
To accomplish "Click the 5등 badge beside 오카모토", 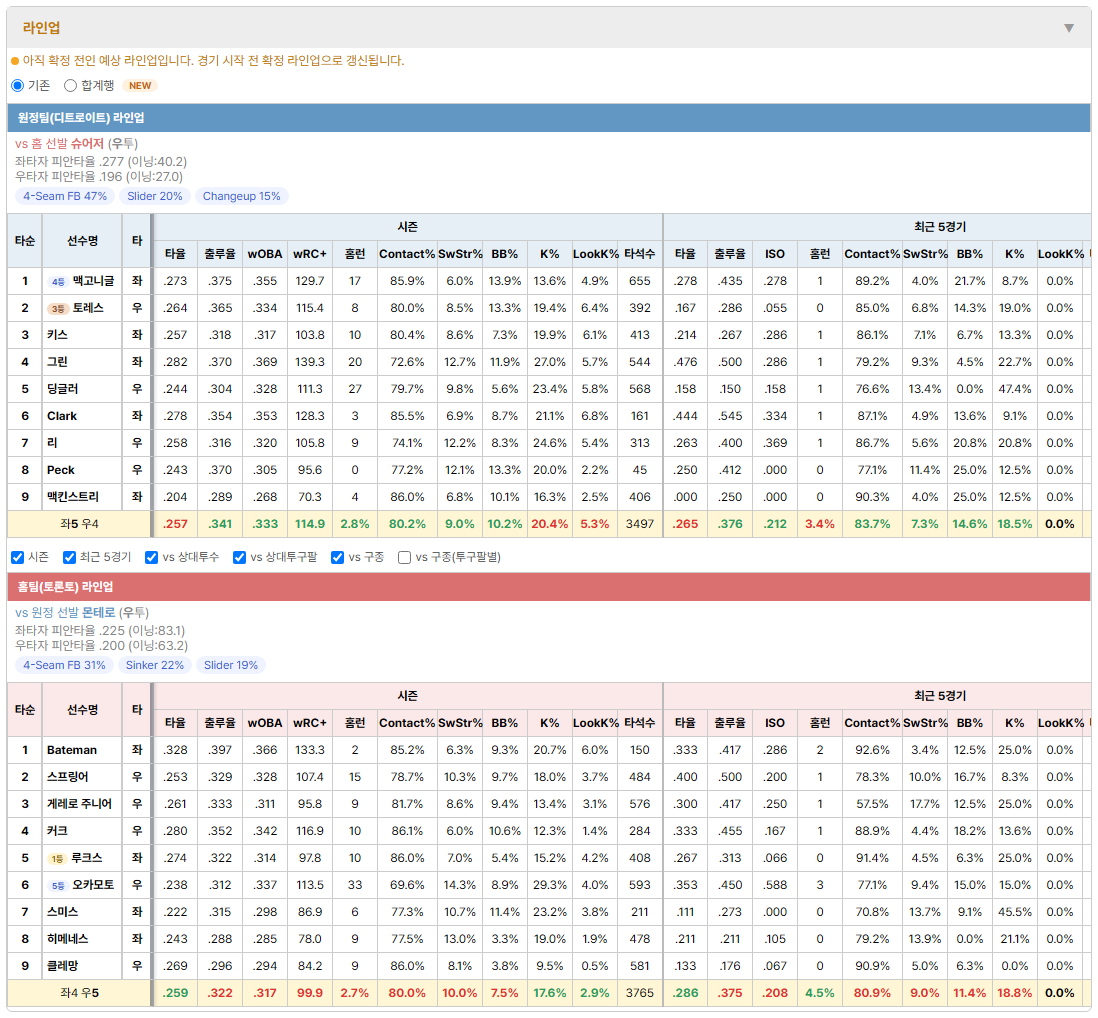I will (58, 886).
